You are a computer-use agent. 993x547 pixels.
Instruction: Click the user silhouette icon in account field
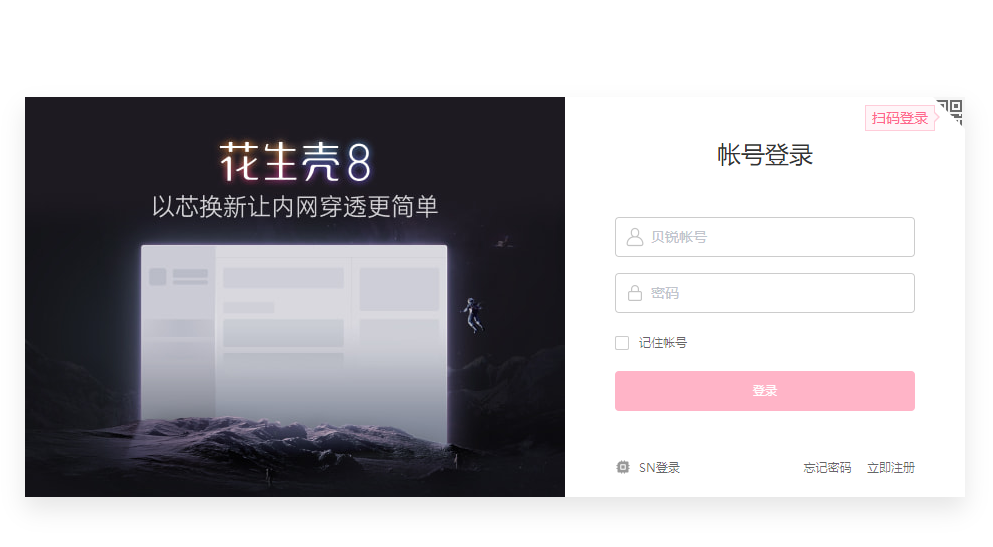point(635,237)
